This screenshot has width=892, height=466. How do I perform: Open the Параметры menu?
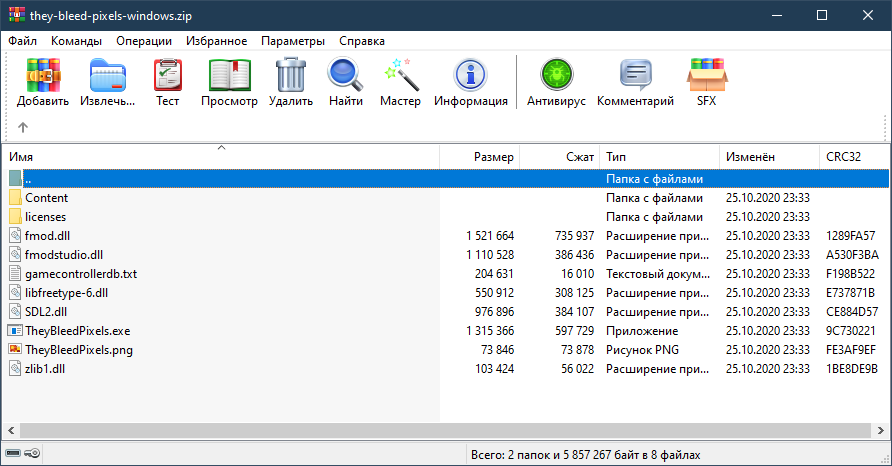(293, 41)
